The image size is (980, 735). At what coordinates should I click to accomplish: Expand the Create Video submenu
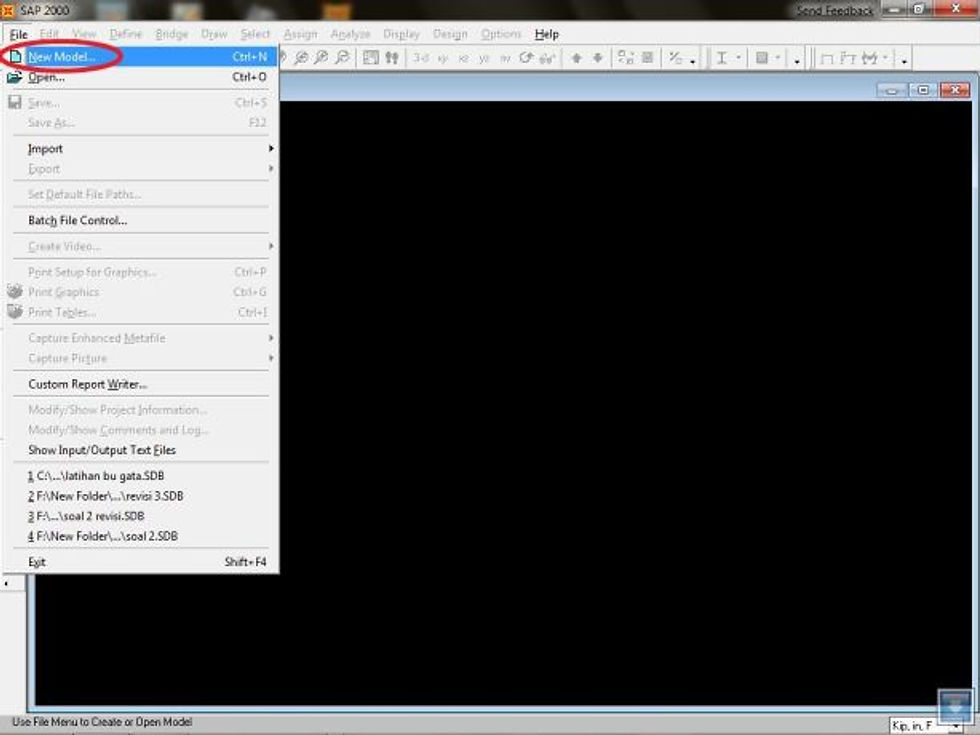click(140, 246)
